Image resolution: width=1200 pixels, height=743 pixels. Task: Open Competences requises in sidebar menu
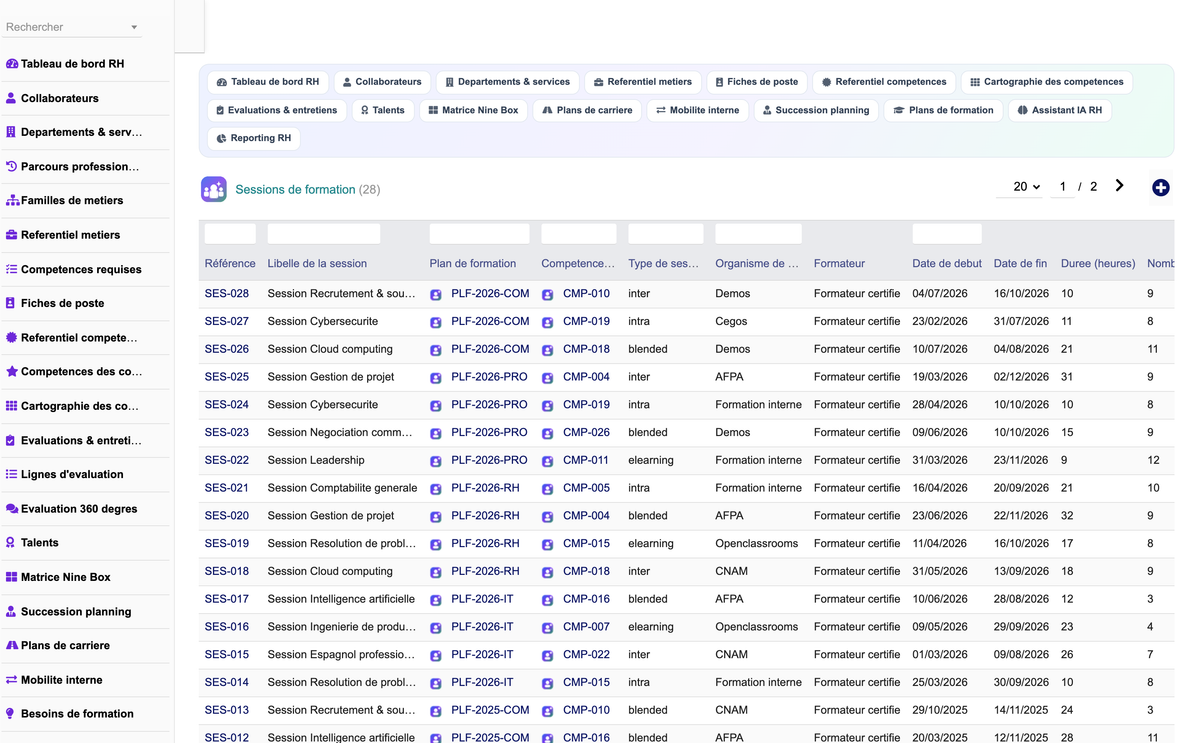click(x=81, y=269)
